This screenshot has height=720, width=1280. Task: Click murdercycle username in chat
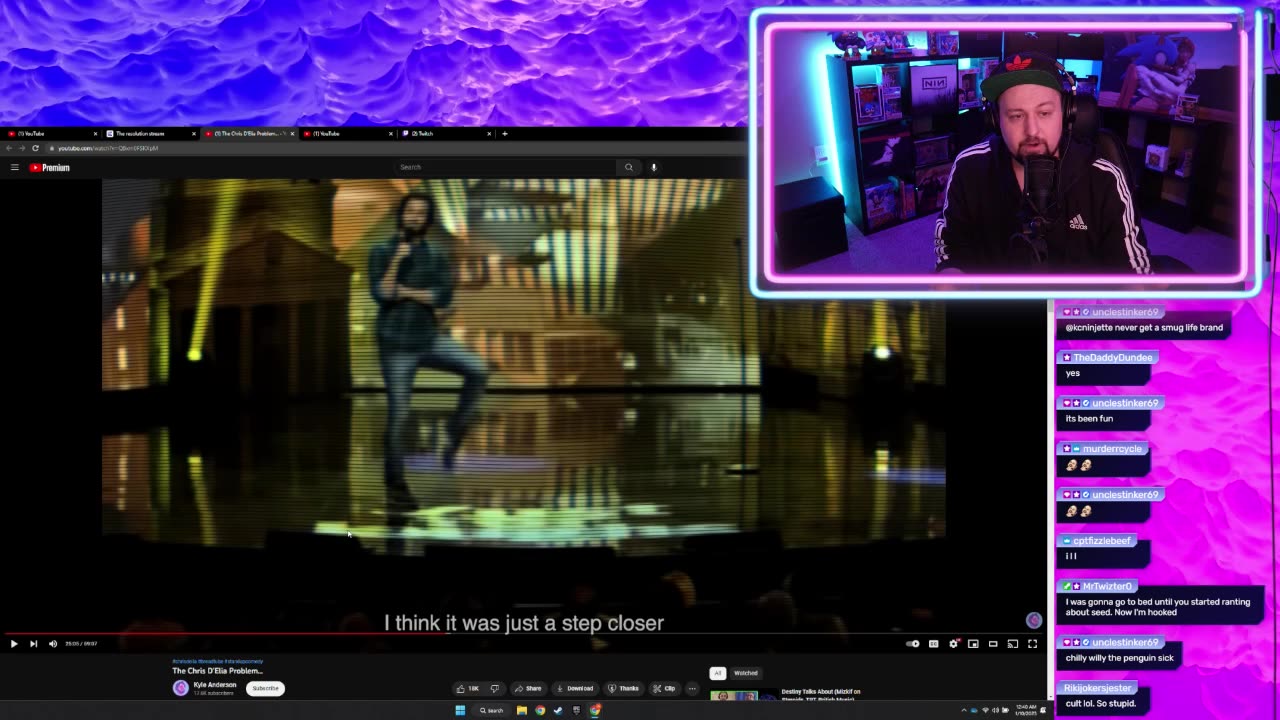1112,449
